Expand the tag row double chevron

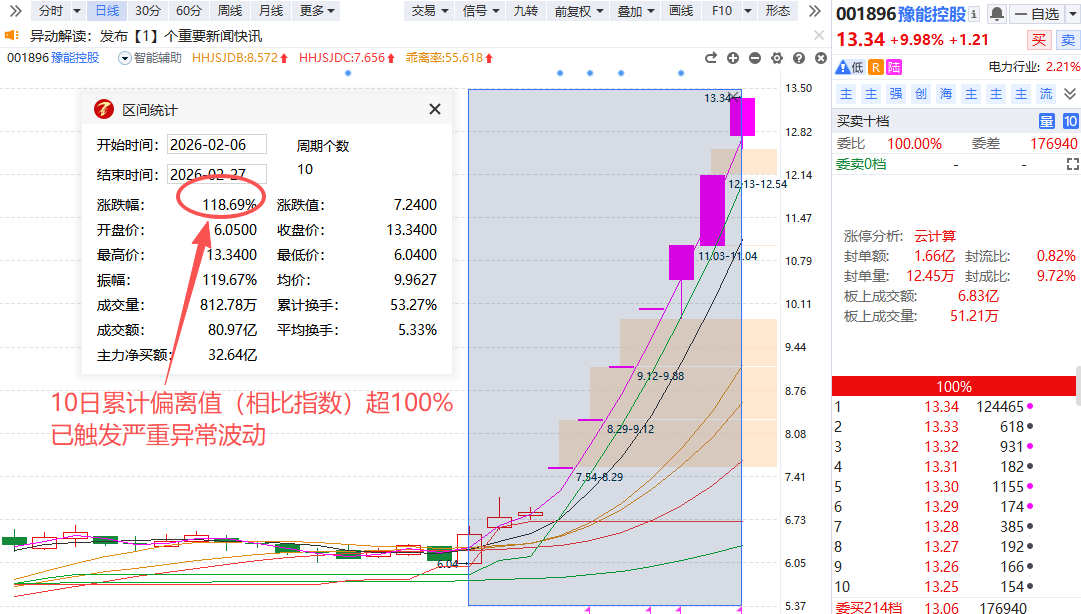pos(1070,94)
